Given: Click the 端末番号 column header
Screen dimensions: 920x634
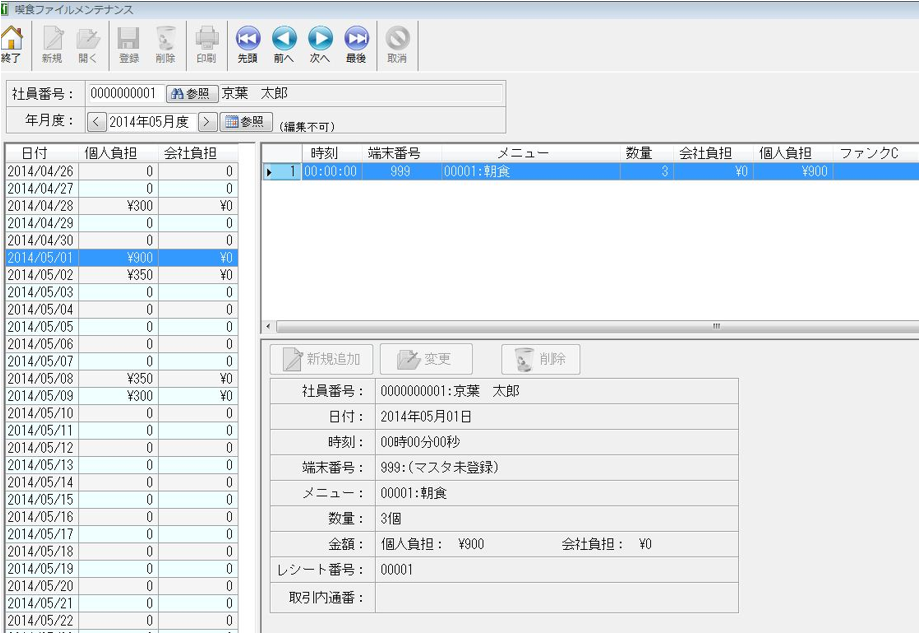Looking at the screenshot, I should 401,153.
